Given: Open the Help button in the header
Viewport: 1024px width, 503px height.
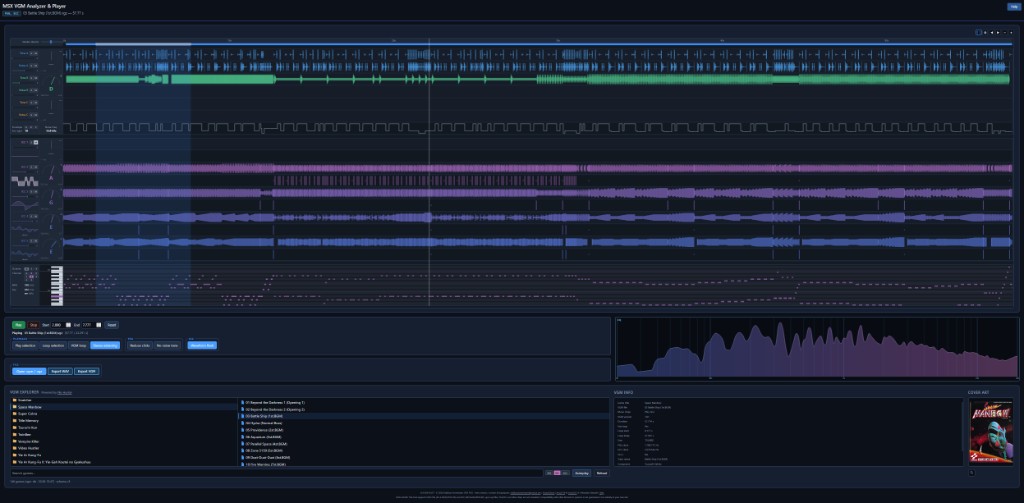Looking at the screenshot, I should click(1014, 7).
